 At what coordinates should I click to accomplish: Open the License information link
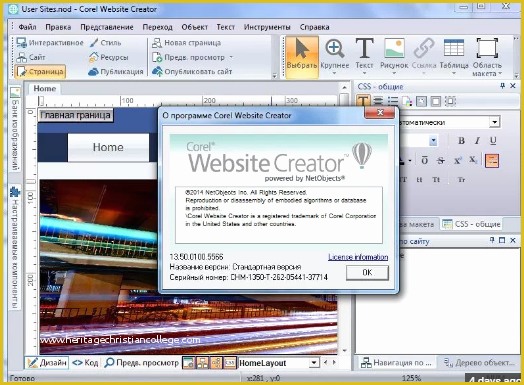tap(358, 257)
